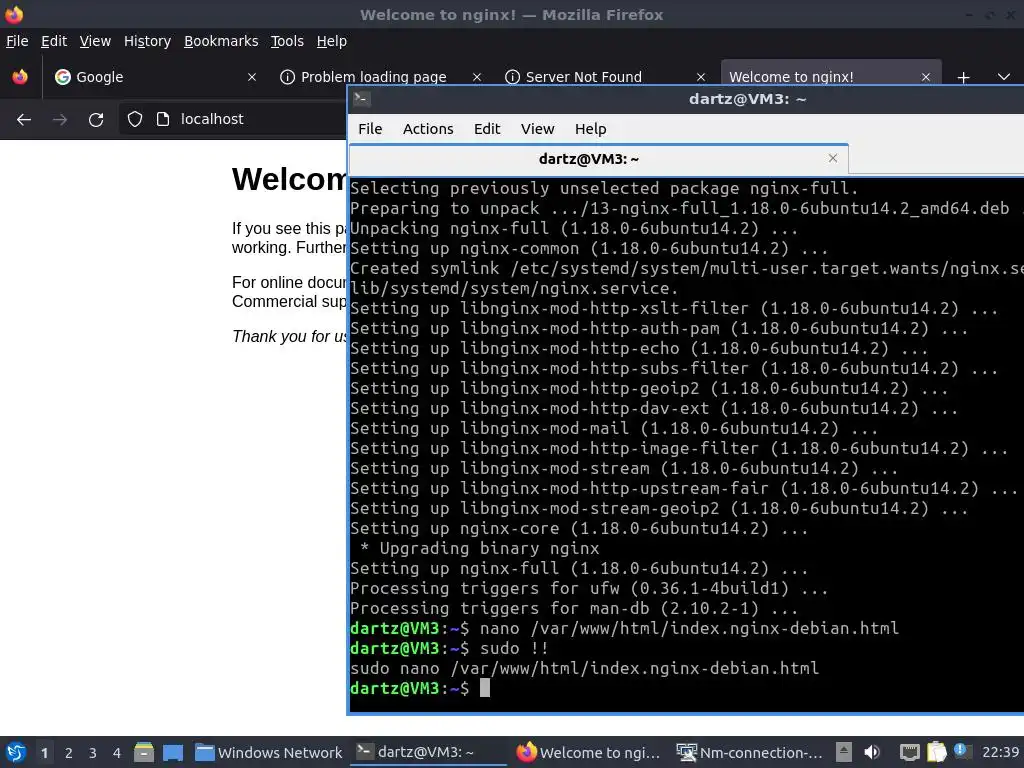The image size is (1024, 768).
Task: Close the Problem loading page tab
Action: coord(477,77)
